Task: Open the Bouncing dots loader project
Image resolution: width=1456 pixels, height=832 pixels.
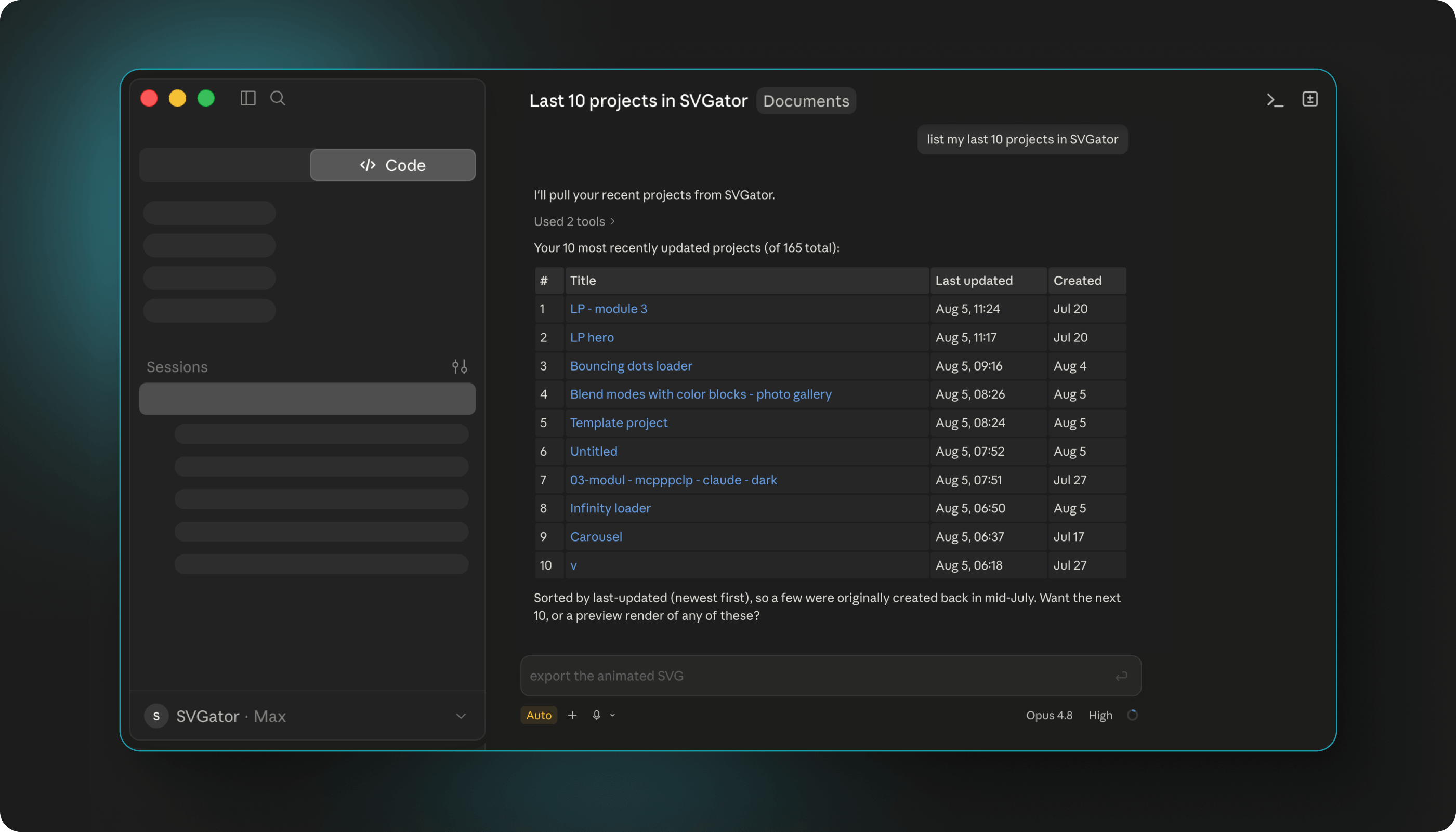Action: (631, 366)
